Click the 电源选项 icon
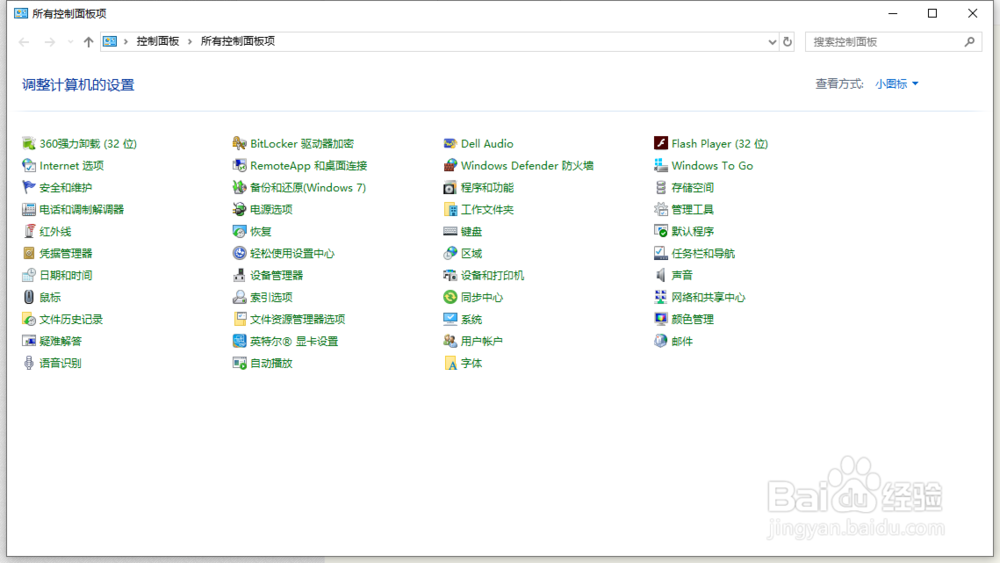The width and height of the screenshot is (1000, 563). click(x=239, y=209)
